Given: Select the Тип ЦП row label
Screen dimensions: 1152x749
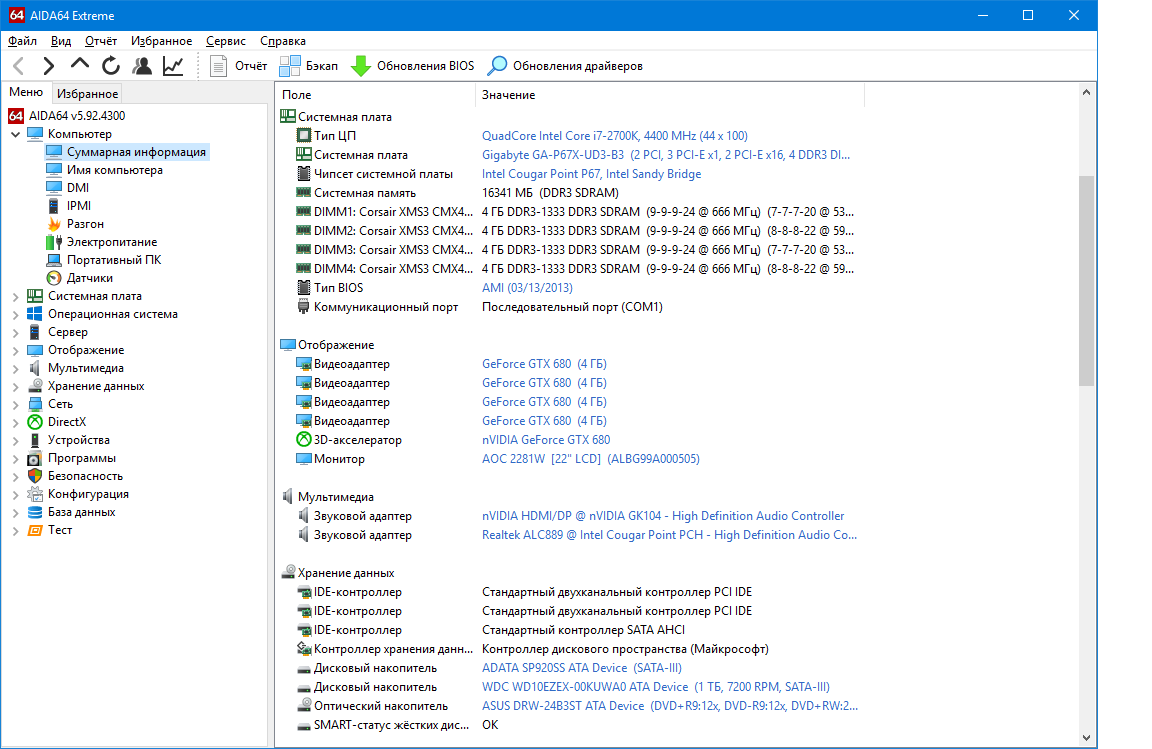Looking at the screenshot, I should click(335, 136).
